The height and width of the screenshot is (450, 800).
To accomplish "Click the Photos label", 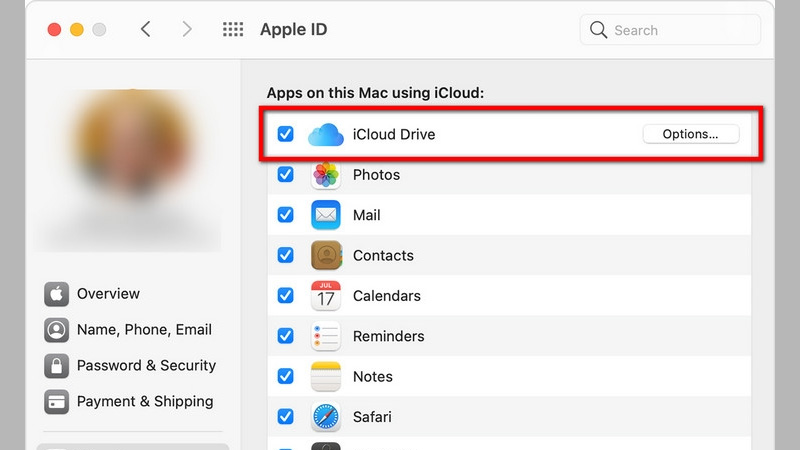I will click(x=377, y=175).
